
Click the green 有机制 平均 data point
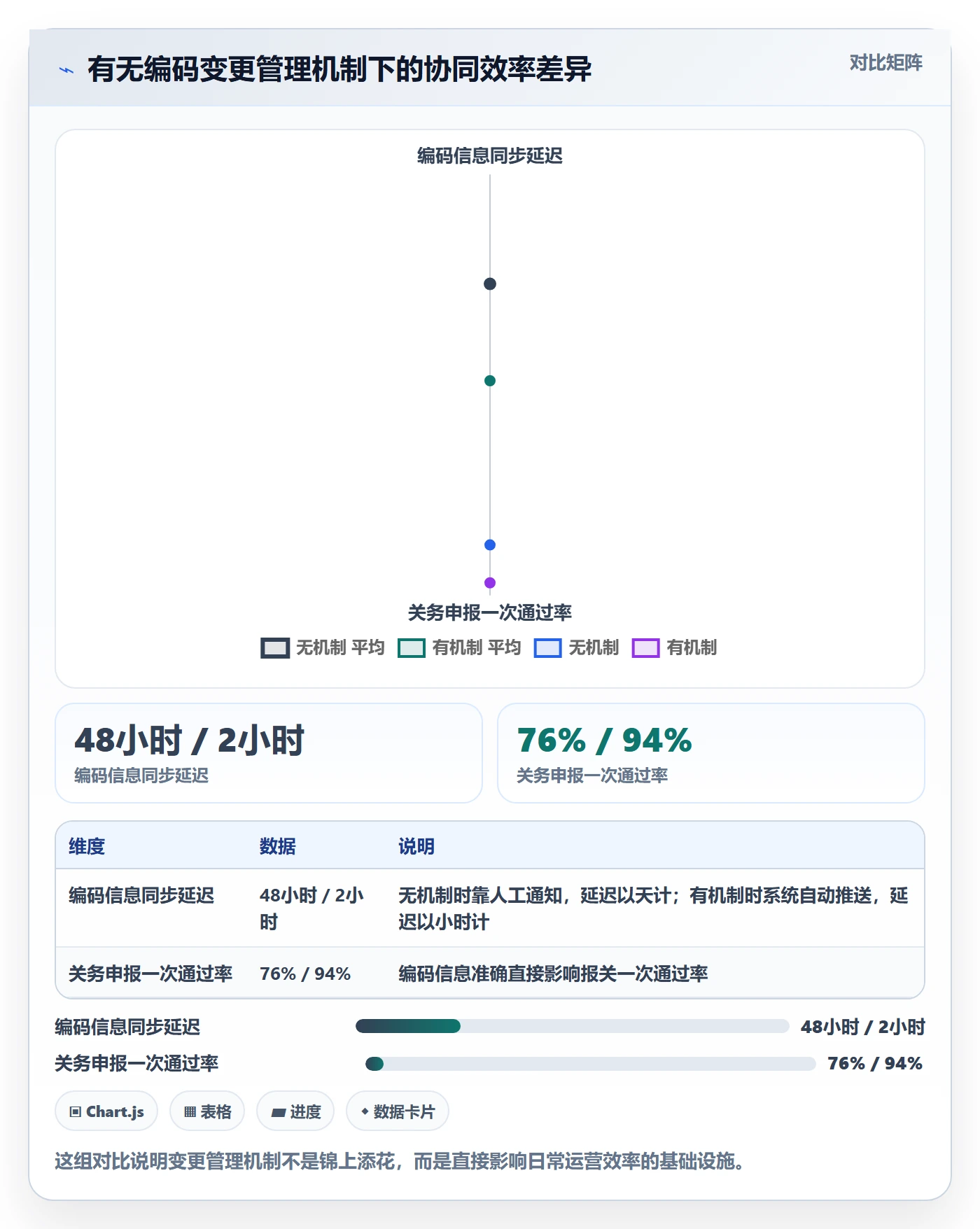[490, 381]
